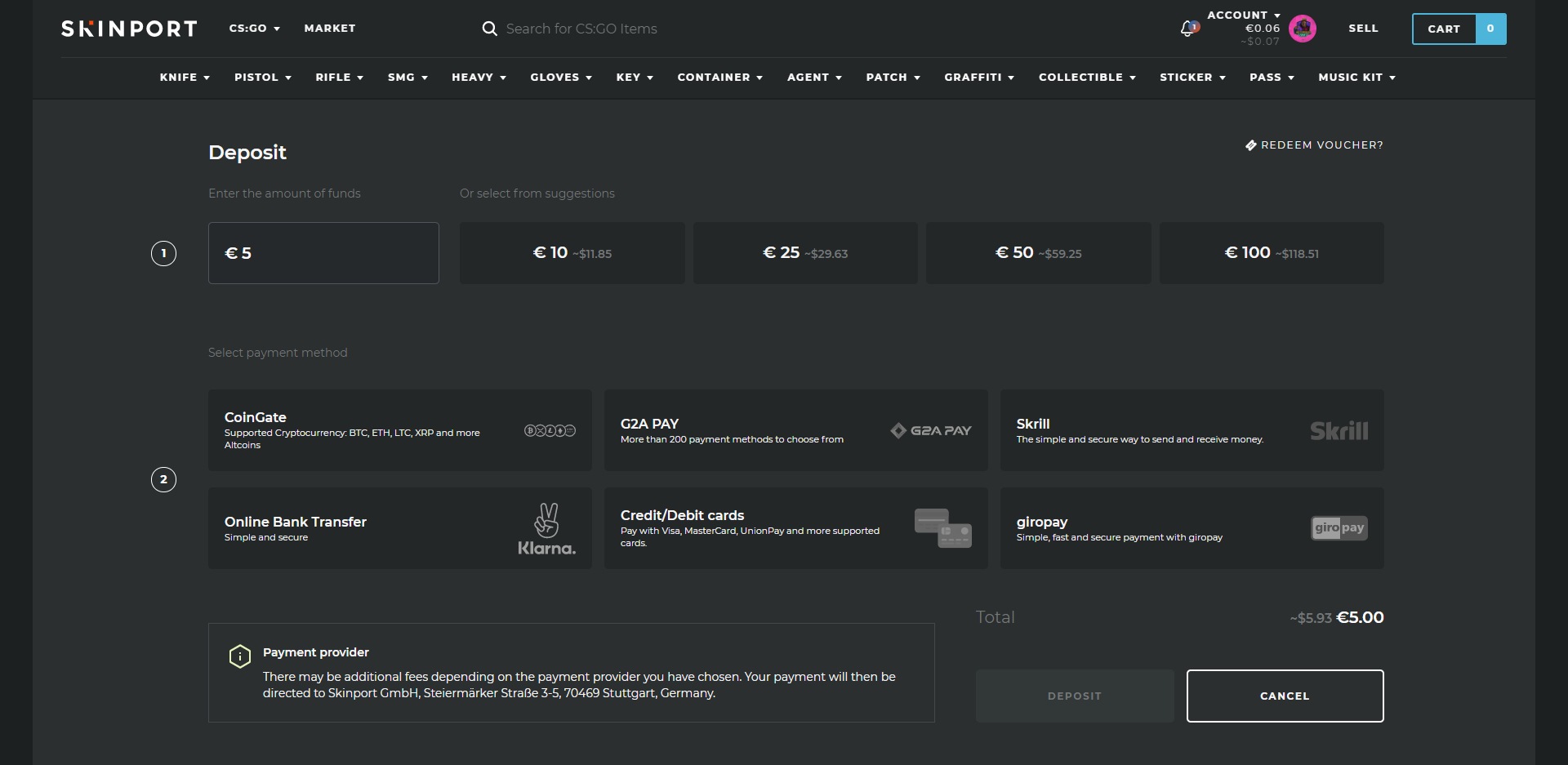Expand the CS:GO game dropdown
The width and height of the screenshot is (1568, 765).
(254, 29)
